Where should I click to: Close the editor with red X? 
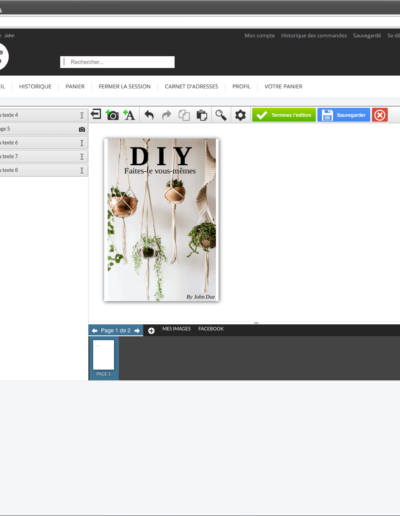[380, 115]
